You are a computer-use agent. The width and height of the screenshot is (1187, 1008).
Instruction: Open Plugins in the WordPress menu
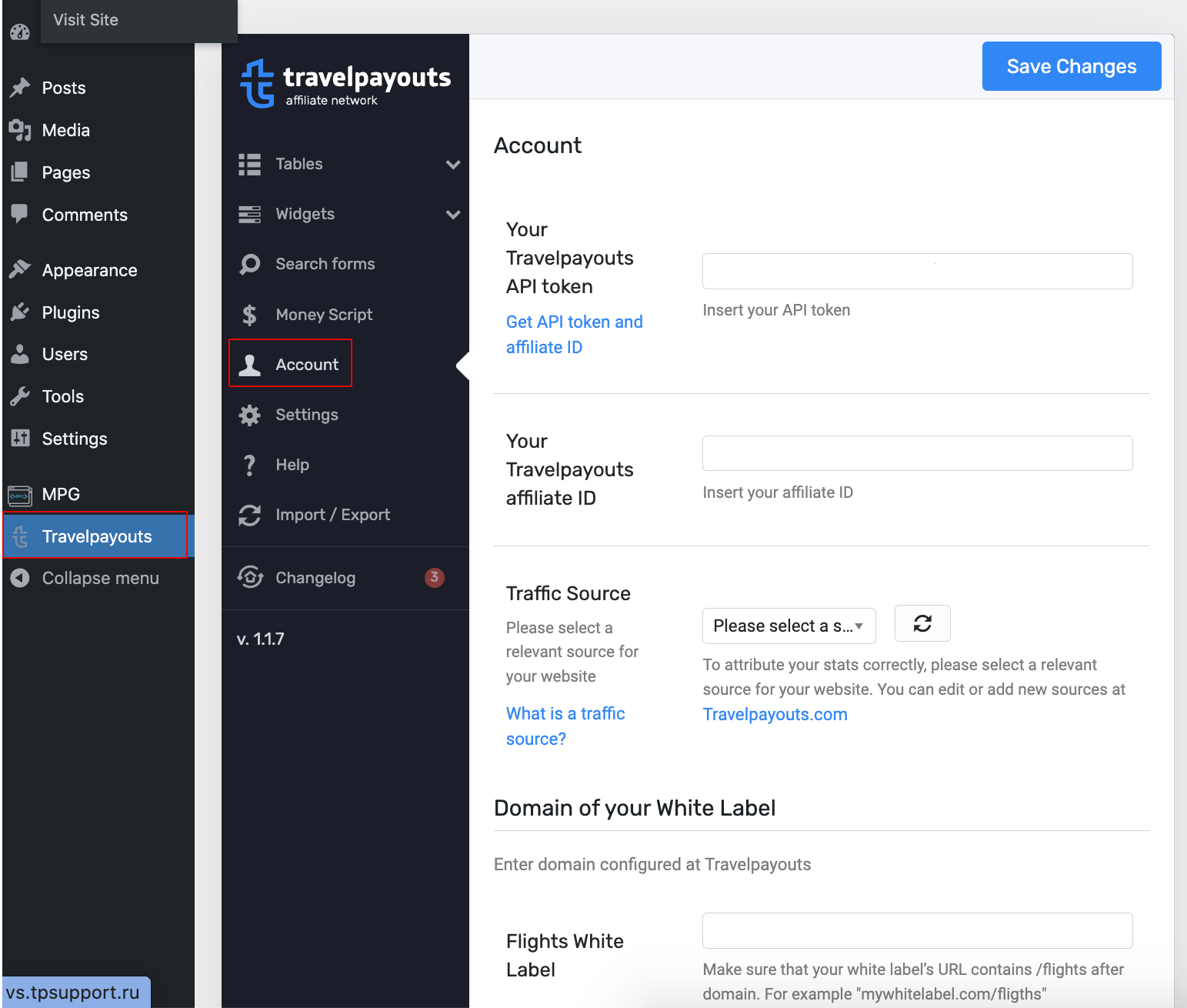tap(71, 312)
